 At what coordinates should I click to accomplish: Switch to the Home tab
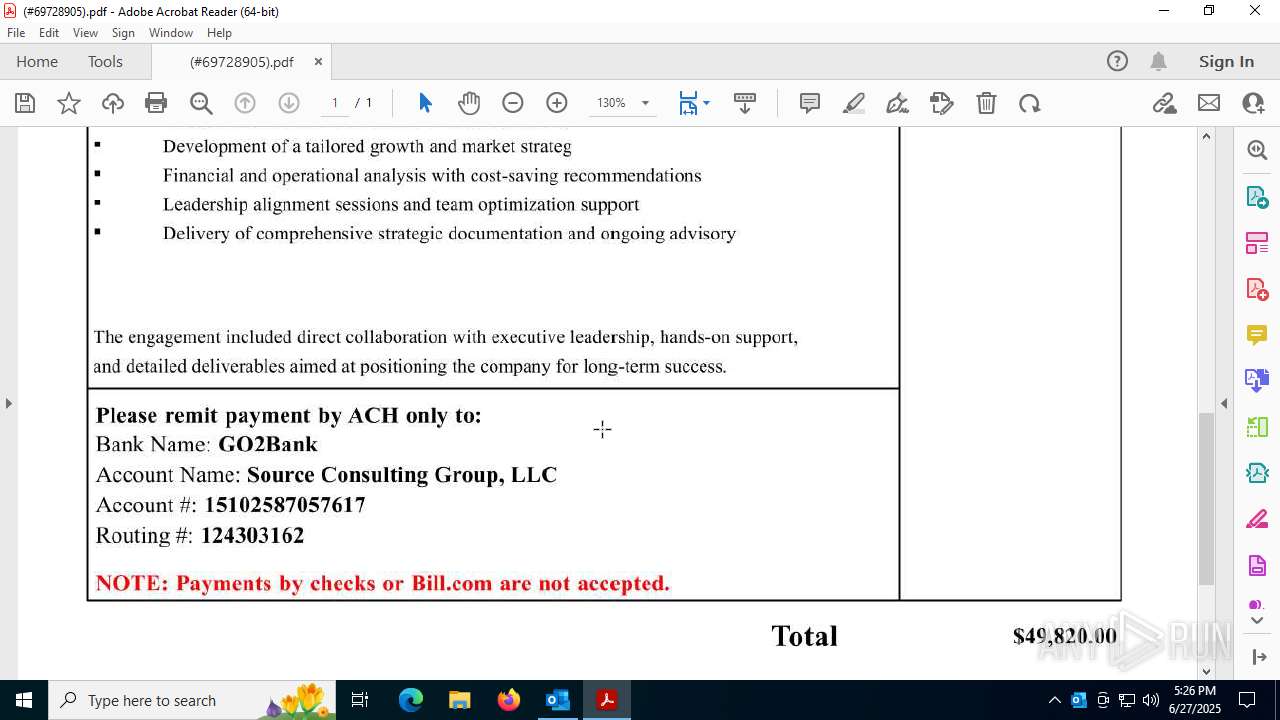pos(37,62)
